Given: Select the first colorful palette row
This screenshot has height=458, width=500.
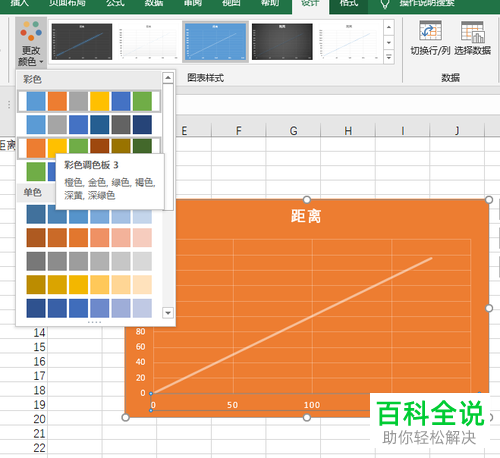Looking at the screenshot, I should click(x=89, y=101).
